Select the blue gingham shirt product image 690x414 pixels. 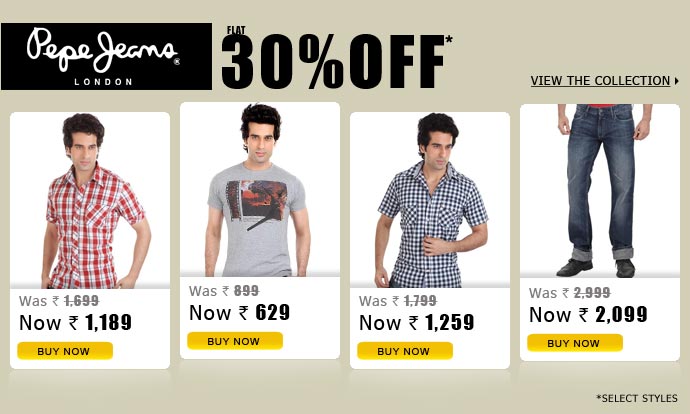point(430,201)
